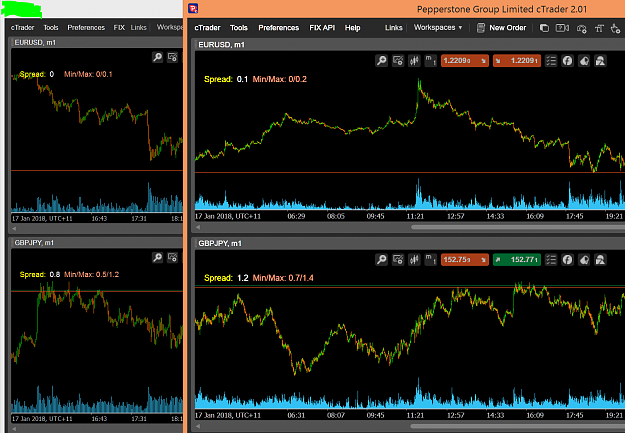Image resolution: width=625 pixels, height=433 pixels.
Task: Open the zoom tool on front GBPJPY chart
Action: point(381,260)
